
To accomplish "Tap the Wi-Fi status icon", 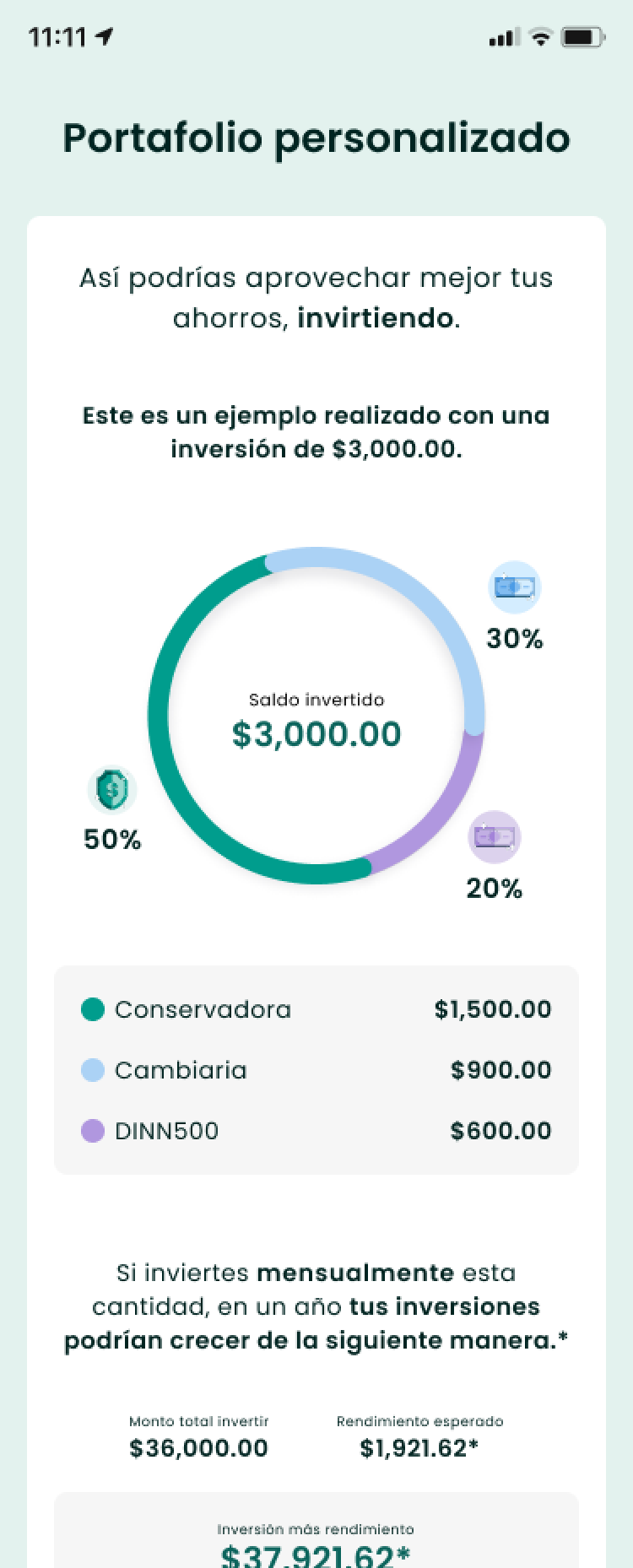I will (540, 37).
